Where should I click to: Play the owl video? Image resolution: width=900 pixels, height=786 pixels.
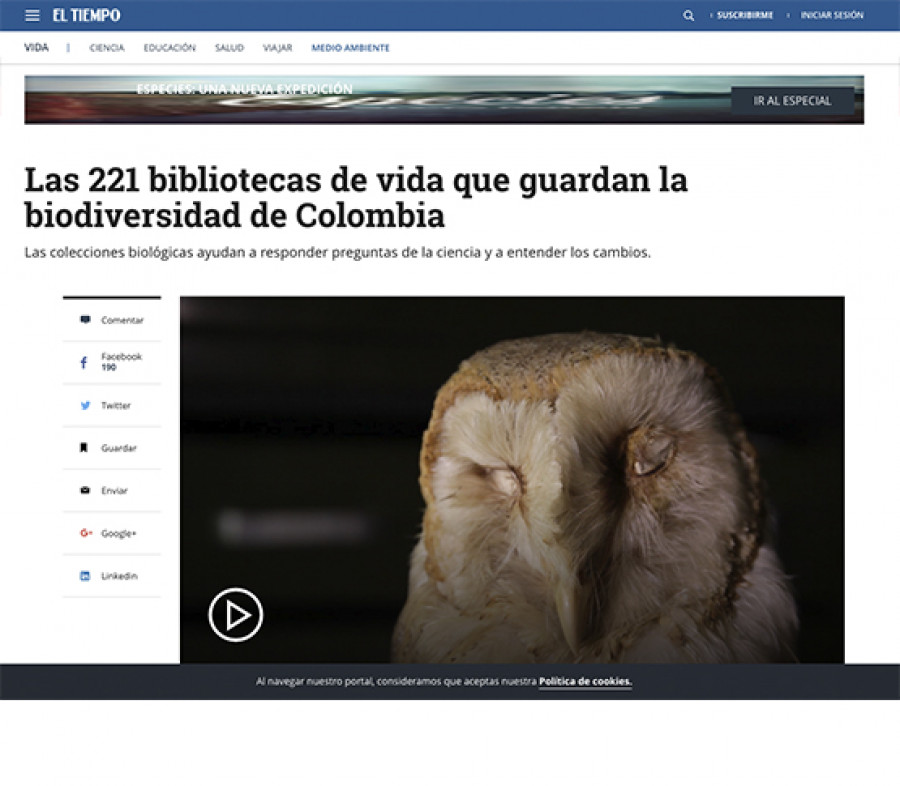point(236,615)
